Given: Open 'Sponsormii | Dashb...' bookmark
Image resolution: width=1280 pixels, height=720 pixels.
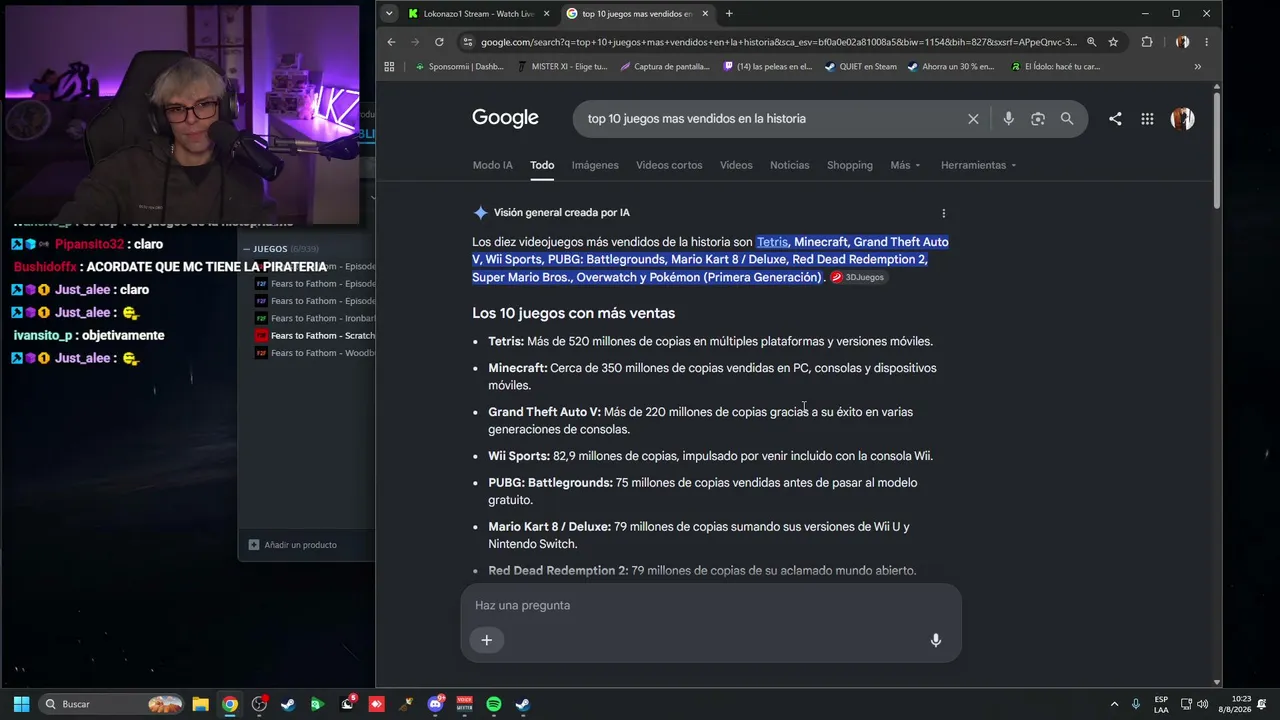Looking at the screenshot, I should pyautogui.click(x=459, y=67).
